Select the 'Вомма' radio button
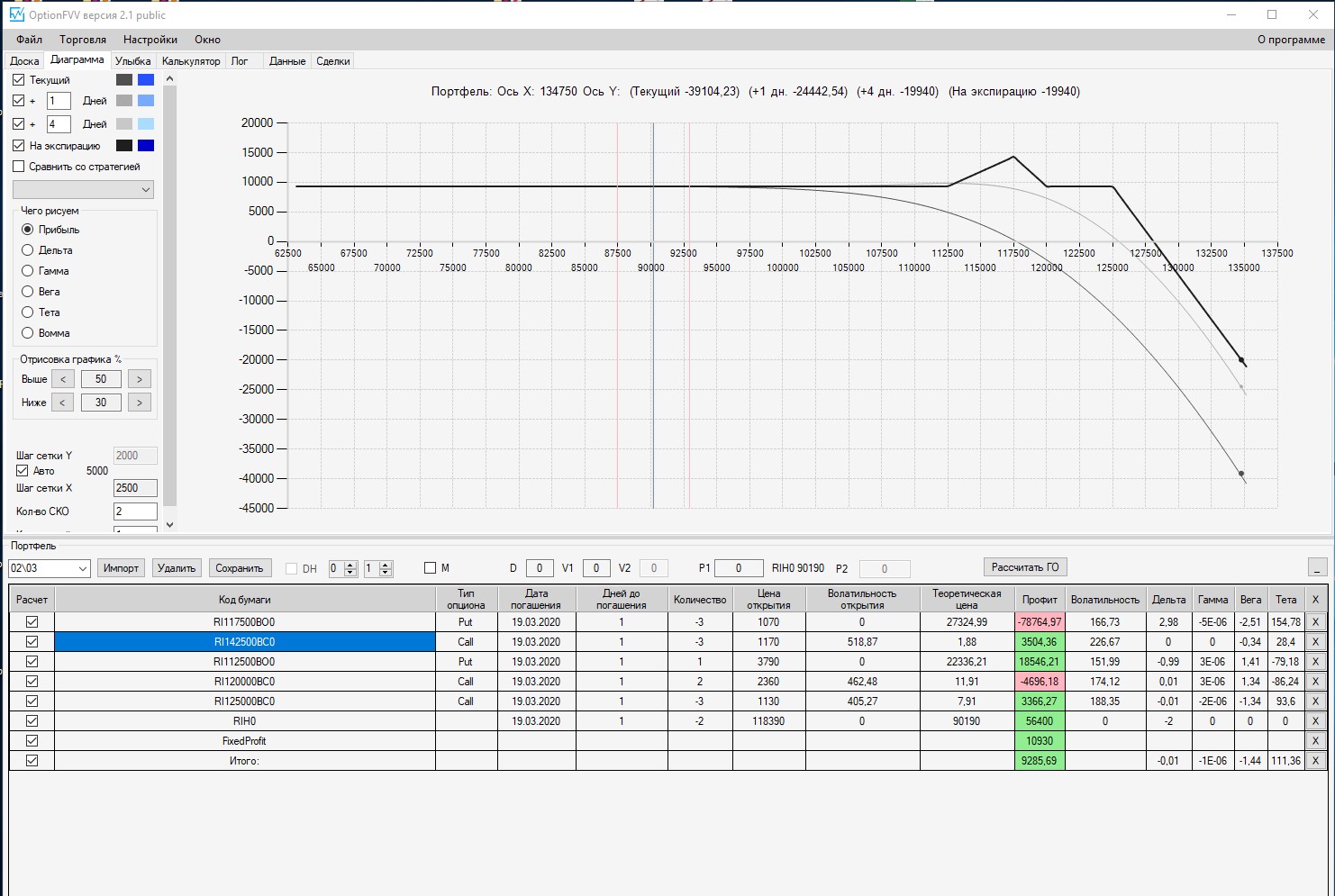Screen dimensions: 1335x896 point(28,333)
